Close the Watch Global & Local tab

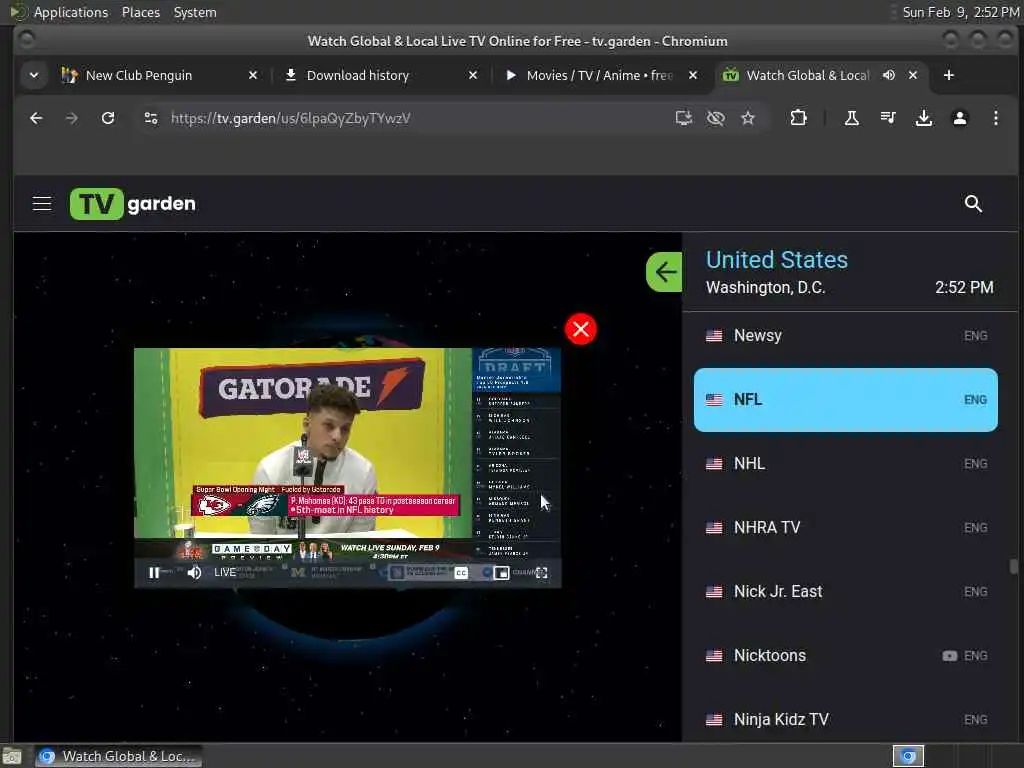913,76
